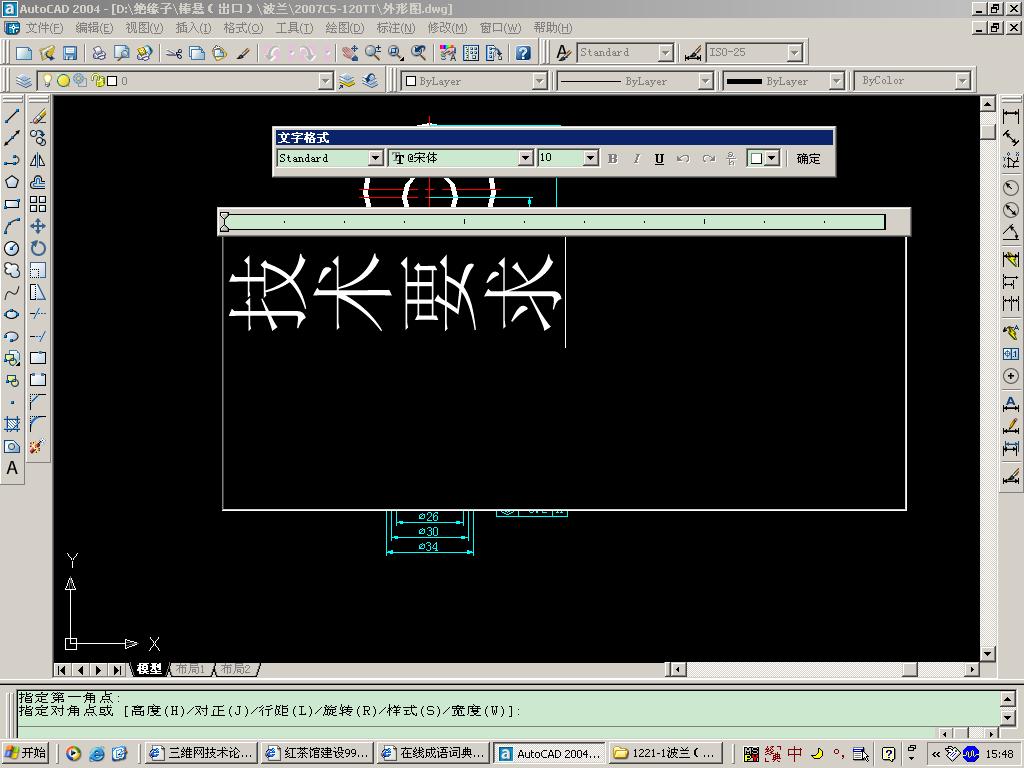The image size is (1024, 768).
Task: Open the Layer Properties Manager icon
Action: coord(24,81)
